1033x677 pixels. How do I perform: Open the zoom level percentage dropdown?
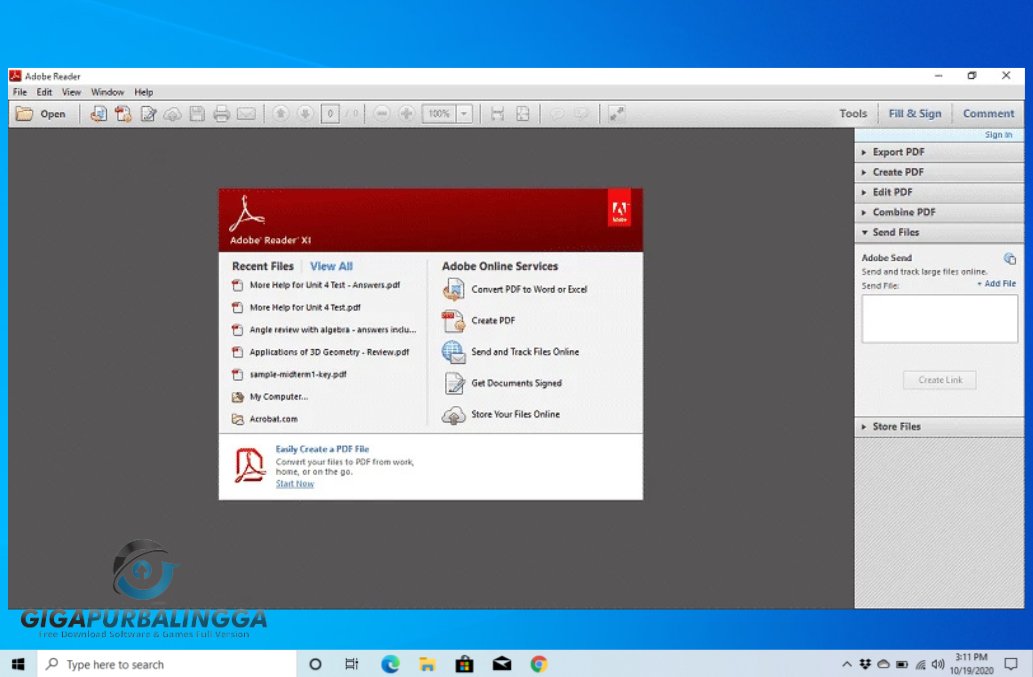(x=462, y=113)
